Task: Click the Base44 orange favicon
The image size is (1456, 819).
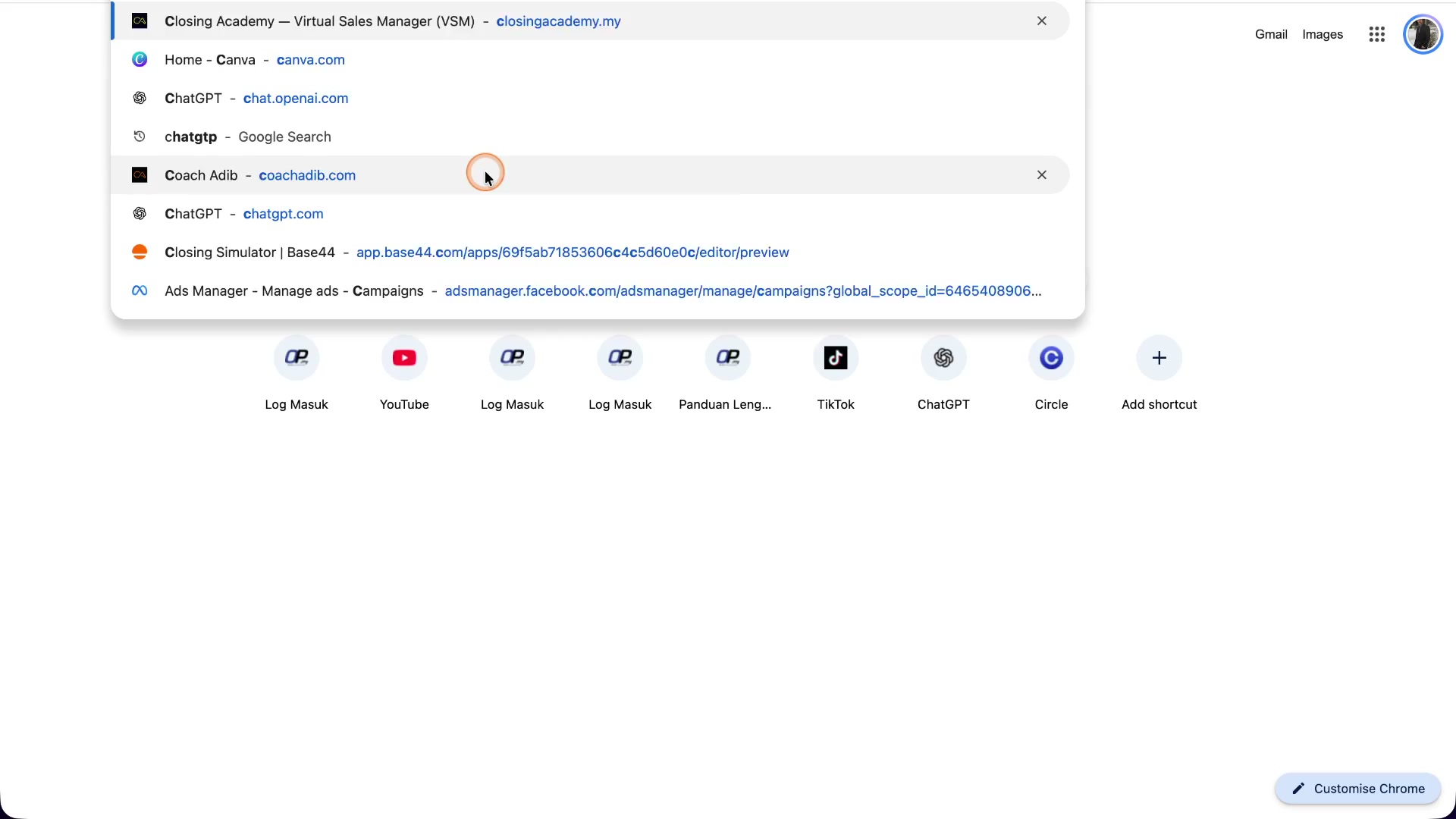Action: pyautogui.click(x=140, y=253)
